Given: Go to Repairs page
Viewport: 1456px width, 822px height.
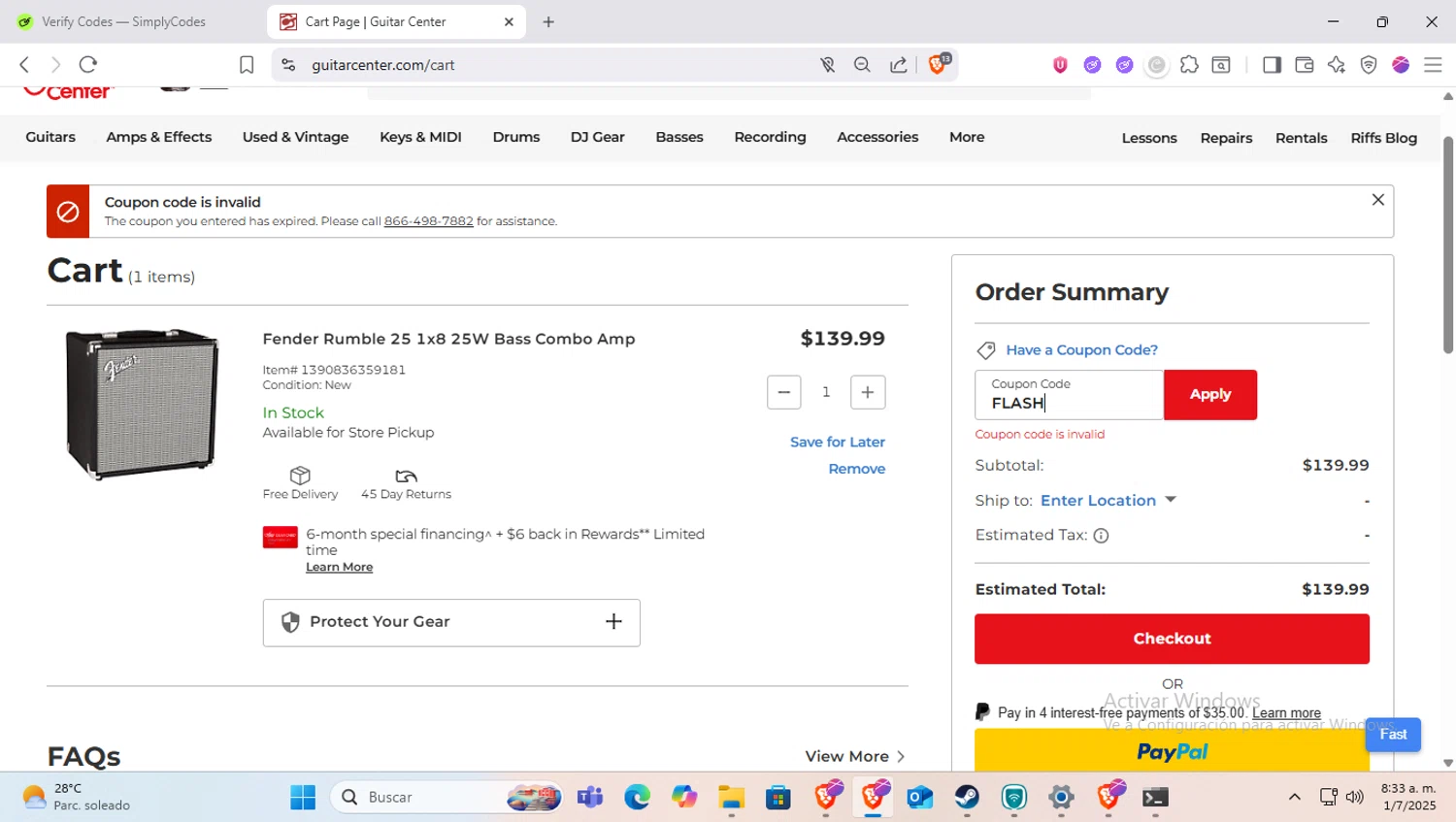Looking at the screenshot, I should point(1226,138).
